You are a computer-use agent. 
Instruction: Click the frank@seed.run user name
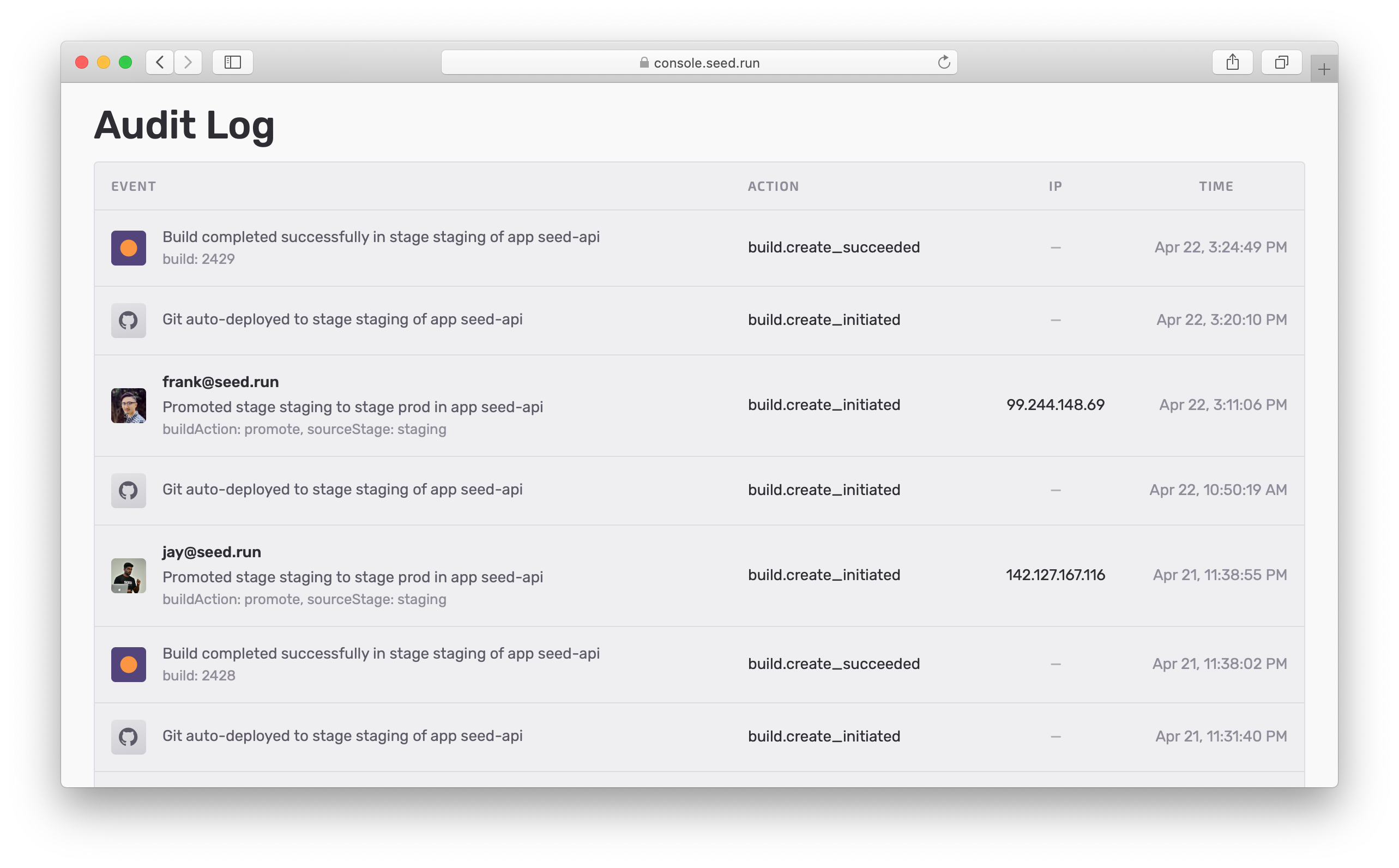coord(220,382)
